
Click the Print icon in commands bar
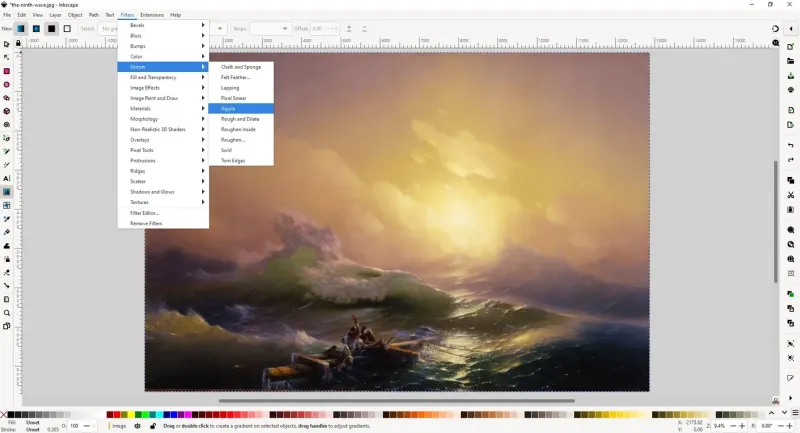pos(791,90)
